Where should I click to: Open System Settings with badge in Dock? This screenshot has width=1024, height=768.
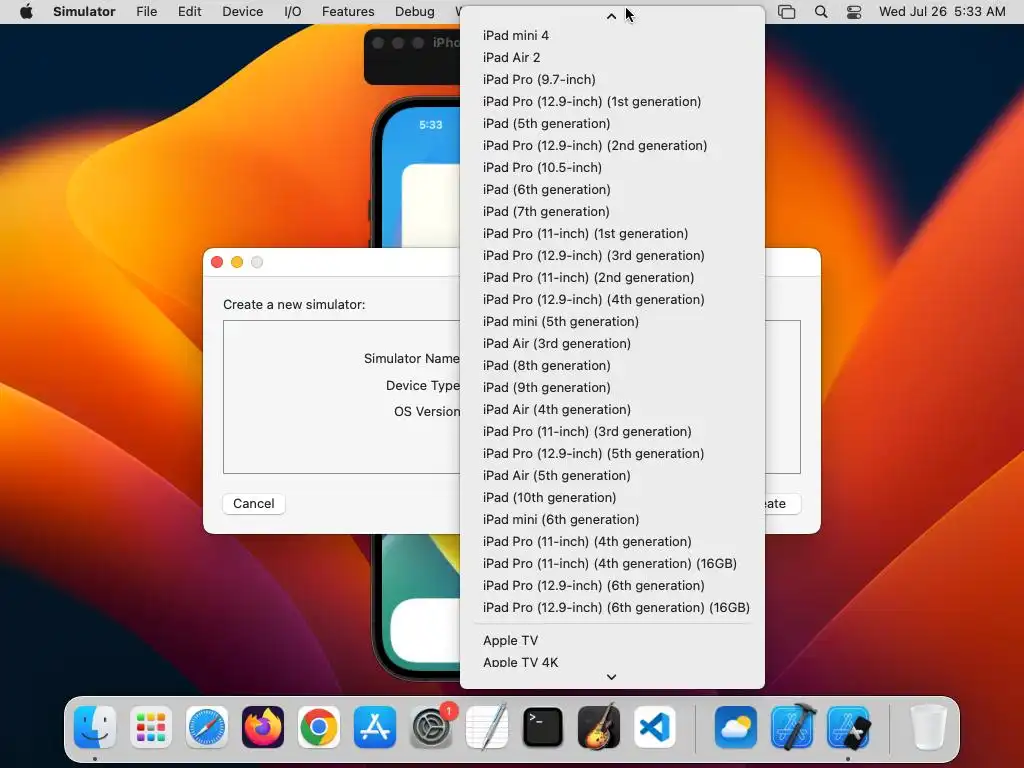click(x=431, y=727)
